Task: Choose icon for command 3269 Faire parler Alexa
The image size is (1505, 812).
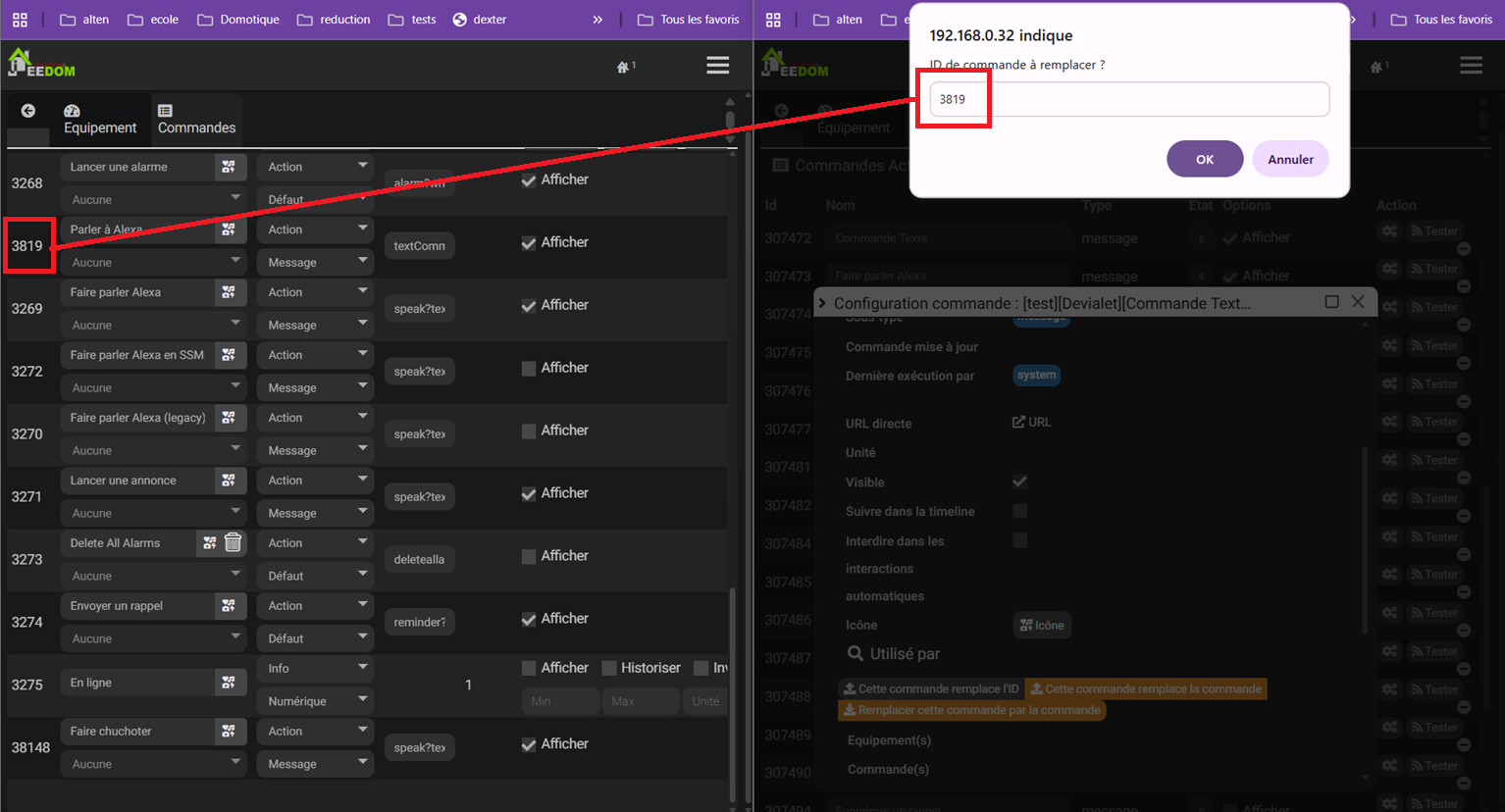Action: click(x=229, y=292)
